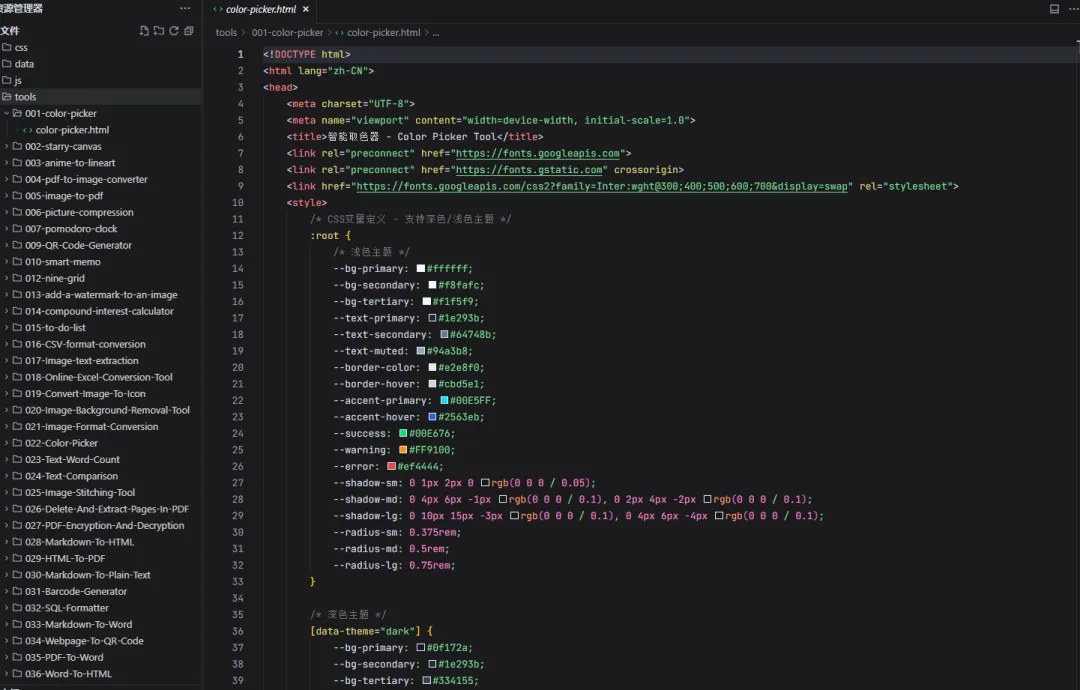The width and height of the screenshot is (1080, 690).
Task: Select the 014-compound-interest-calculator folder
Action: [x=101, y=311]
